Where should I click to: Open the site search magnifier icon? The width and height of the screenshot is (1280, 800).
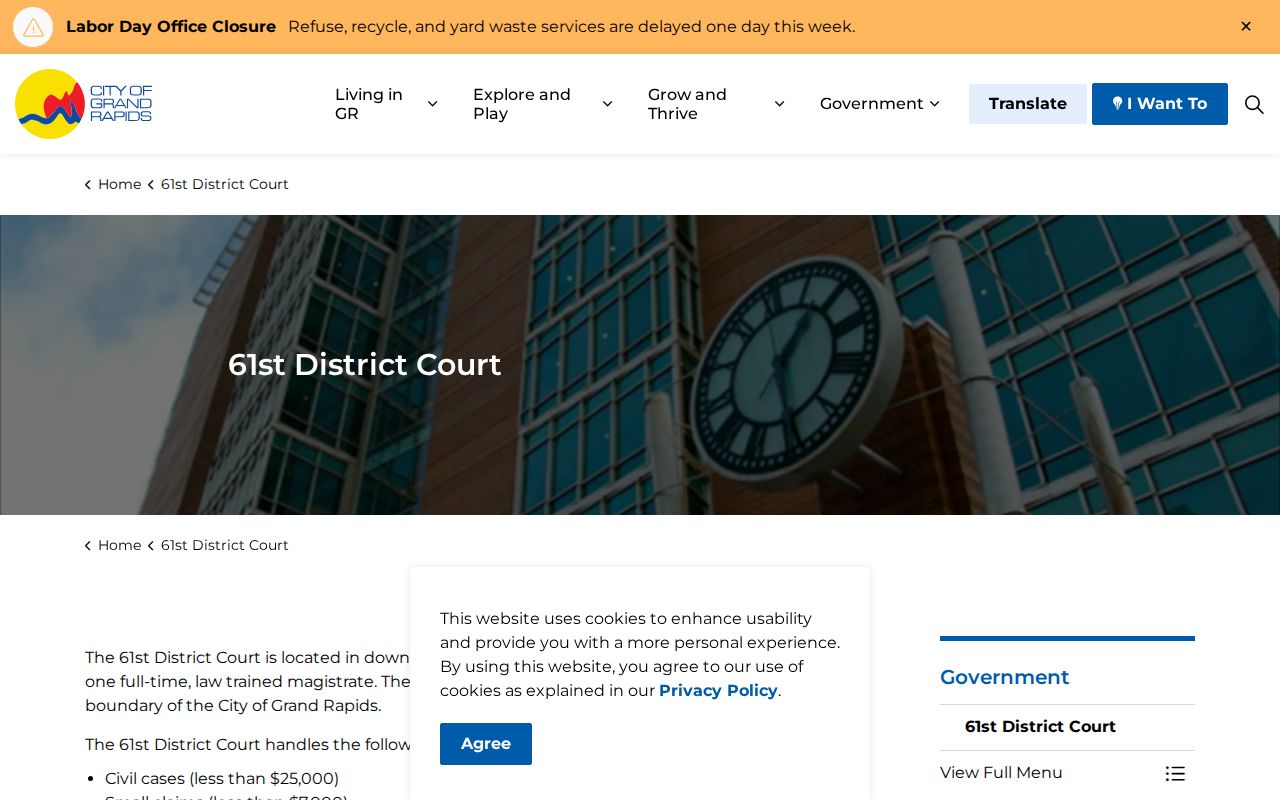pyautogui.click(x=1254, y=104)
